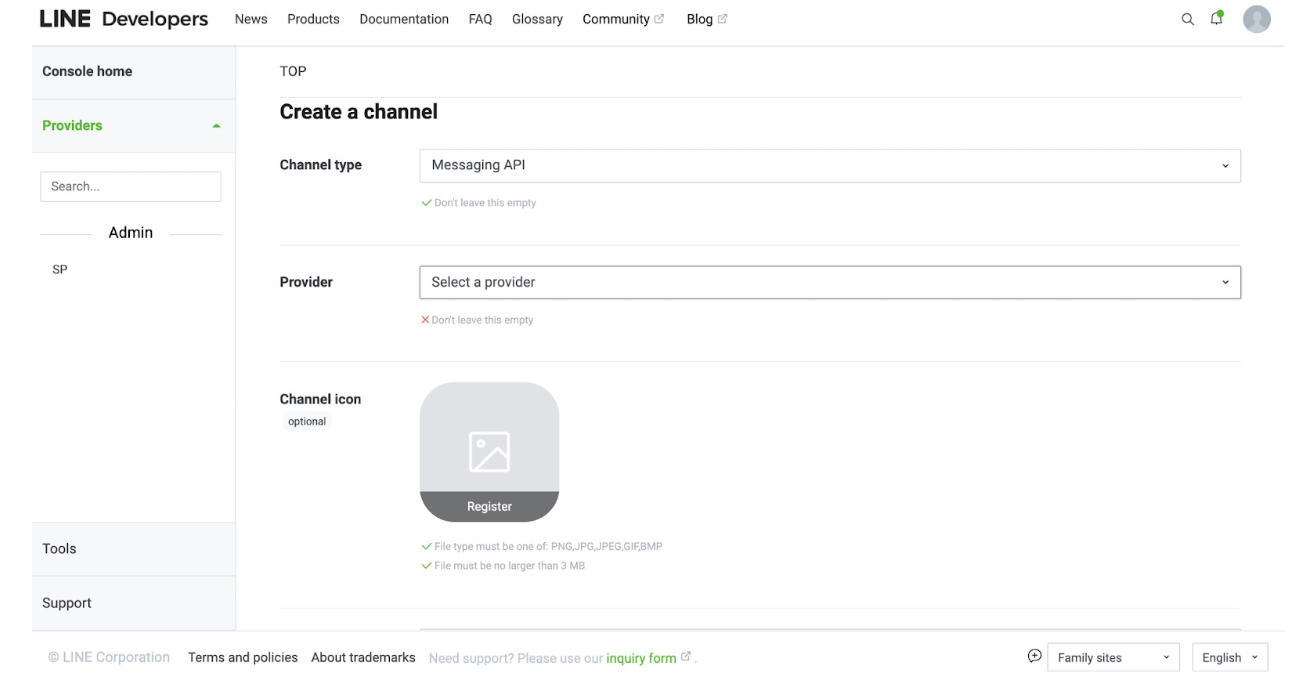This screenshot has width=1296, height=680.
Task: Click the Register button on channel icon
Action: 489,506
